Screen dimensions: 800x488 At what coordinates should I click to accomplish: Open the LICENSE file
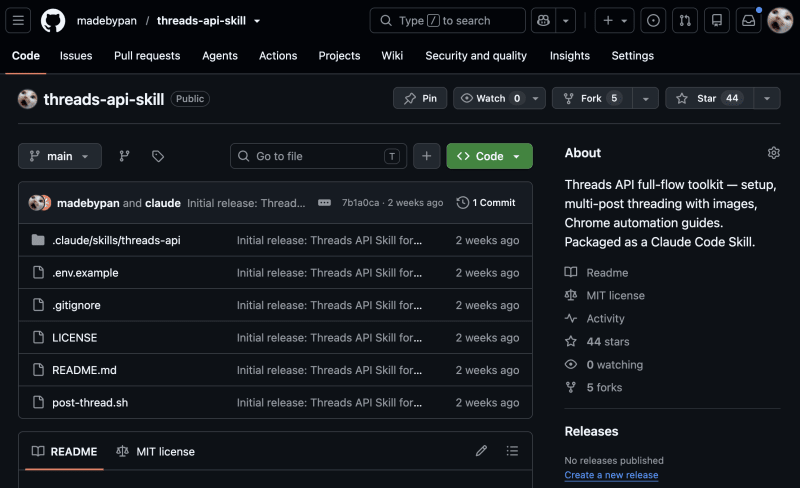[x=74, y=338]
